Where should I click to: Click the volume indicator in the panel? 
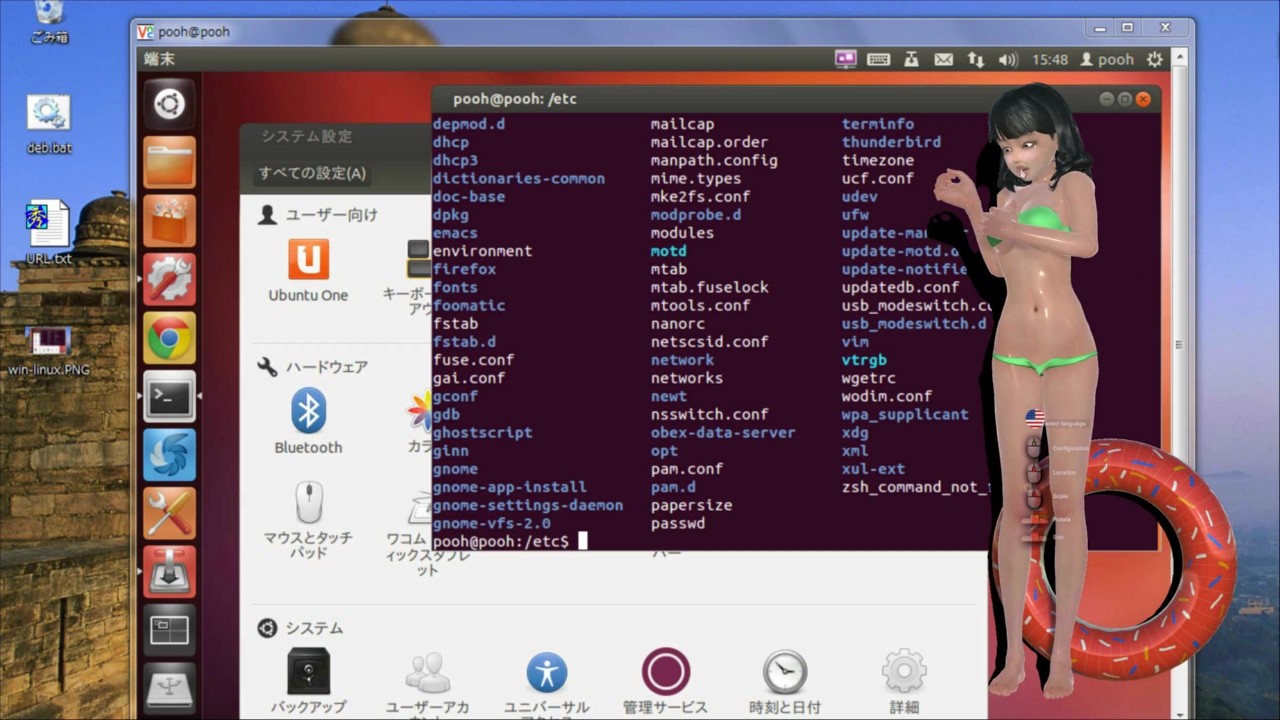1007,59
